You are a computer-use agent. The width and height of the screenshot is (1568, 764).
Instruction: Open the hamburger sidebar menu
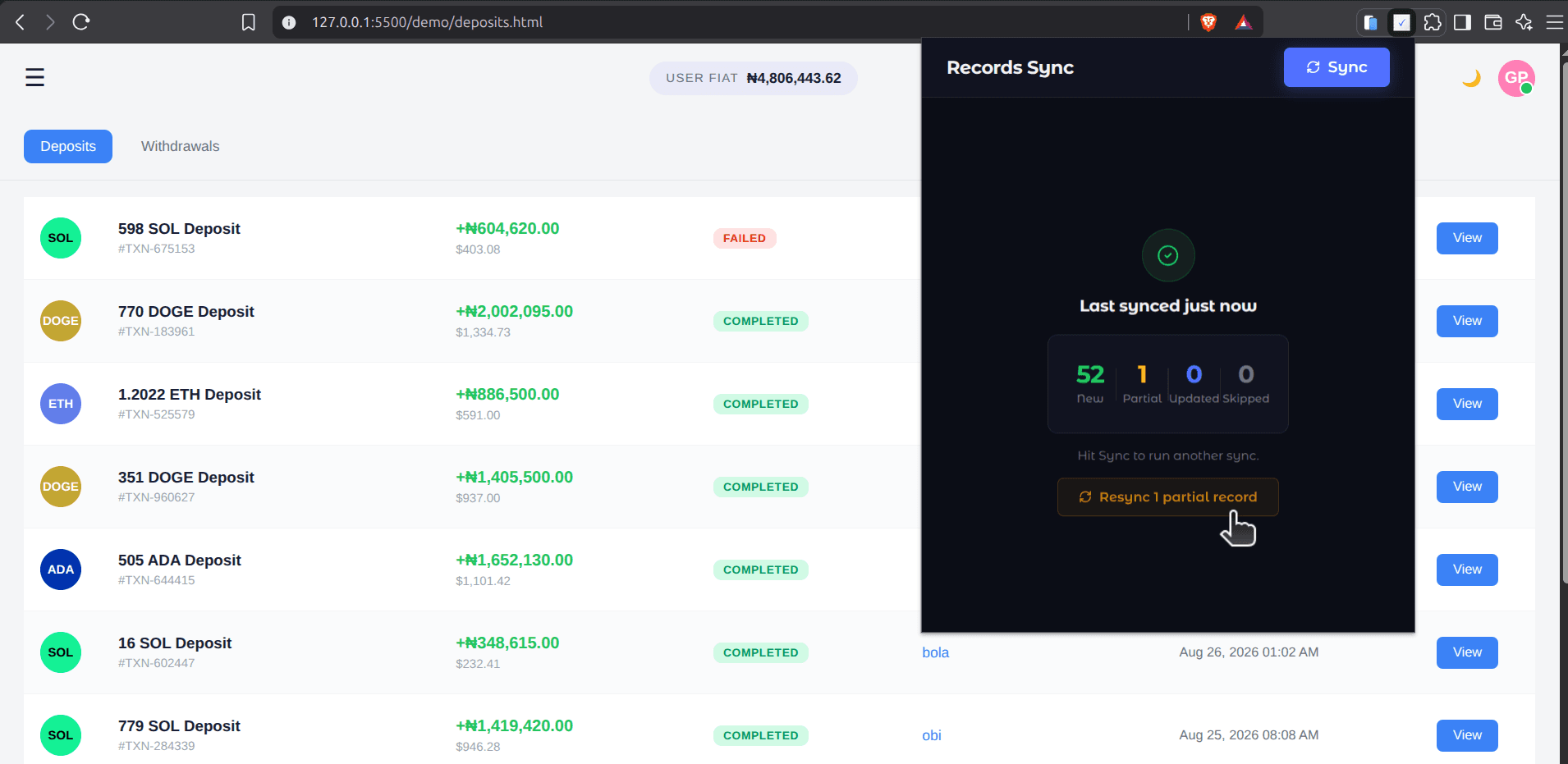[x=34, y=78]
